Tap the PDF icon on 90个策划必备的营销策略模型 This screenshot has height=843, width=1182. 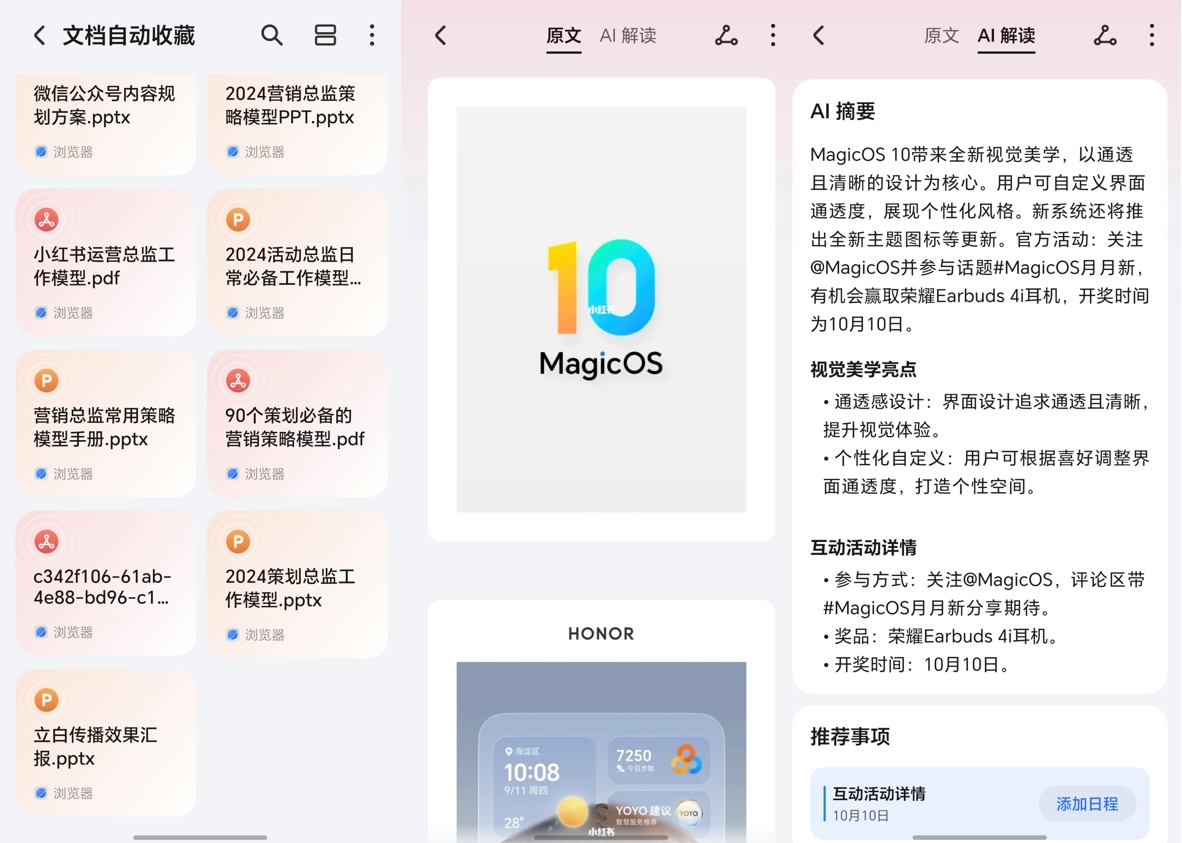coord(237,380)
